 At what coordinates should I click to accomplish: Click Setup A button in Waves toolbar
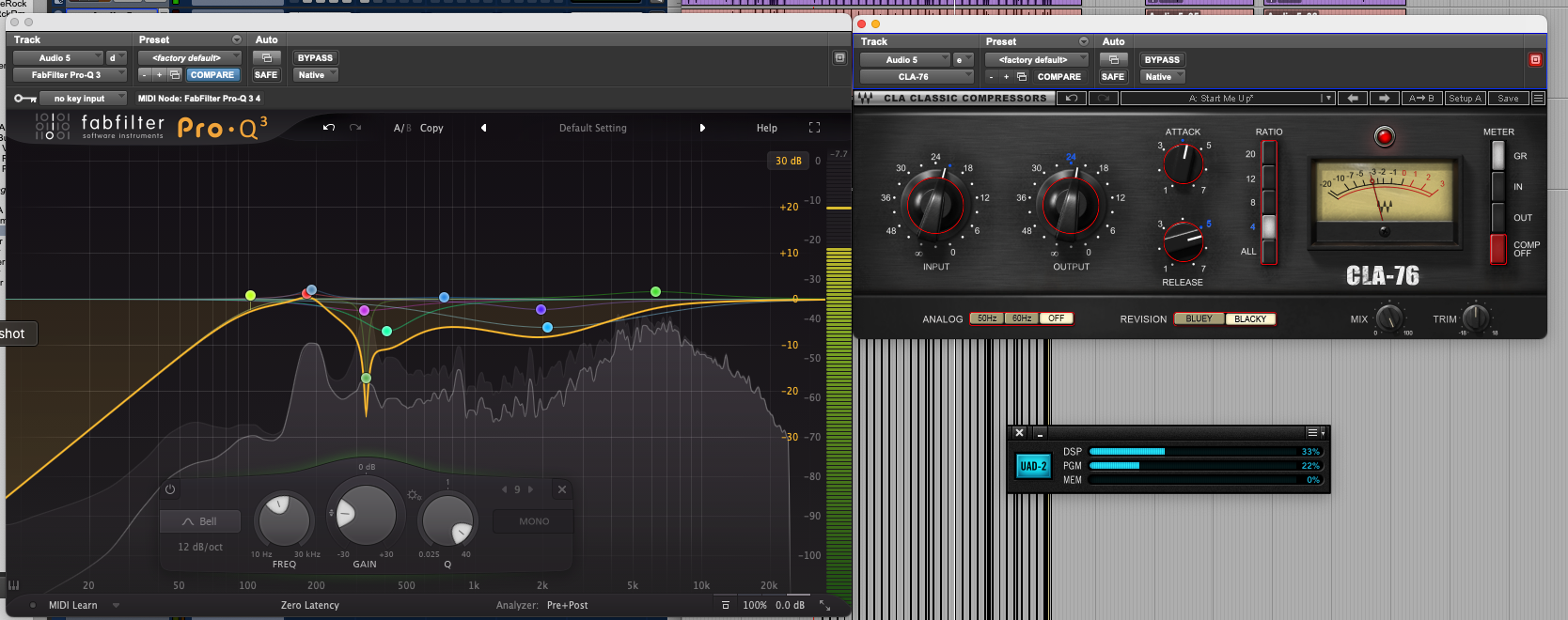1465,98
